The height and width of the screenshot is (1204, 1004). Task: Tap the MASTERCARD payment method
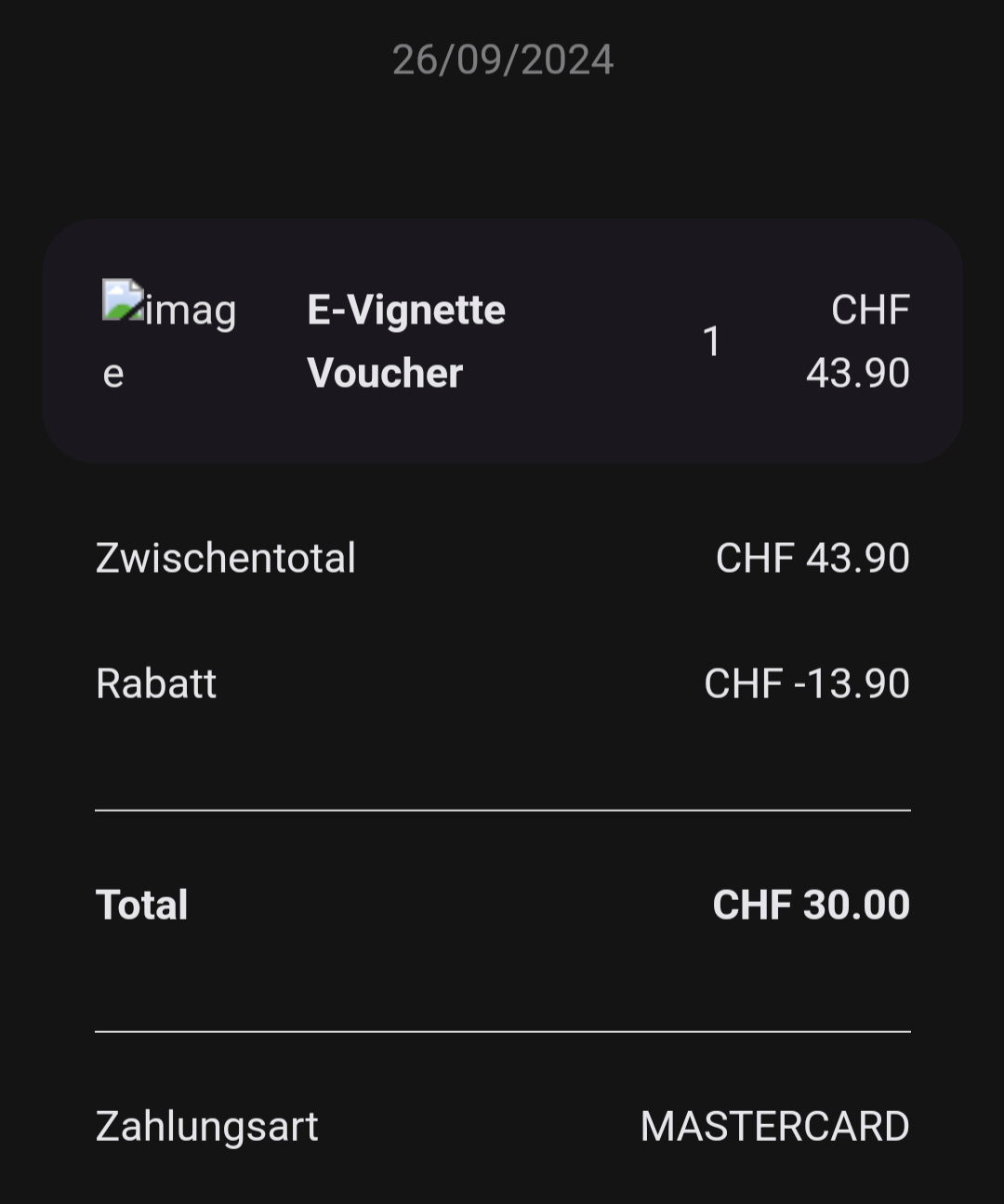pyautogui.click(x=774, y=1126)
